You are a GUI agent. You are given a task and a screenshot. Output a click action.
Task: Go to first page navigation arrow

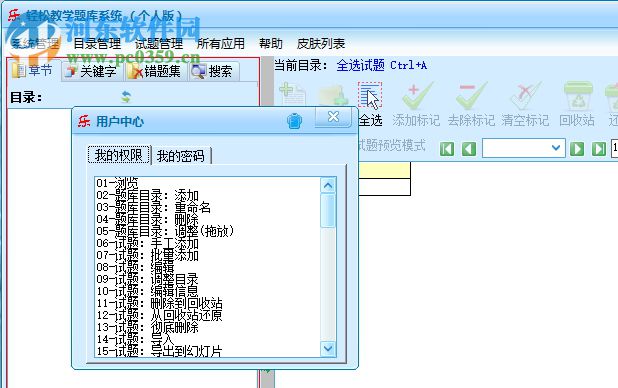[447, 149]
